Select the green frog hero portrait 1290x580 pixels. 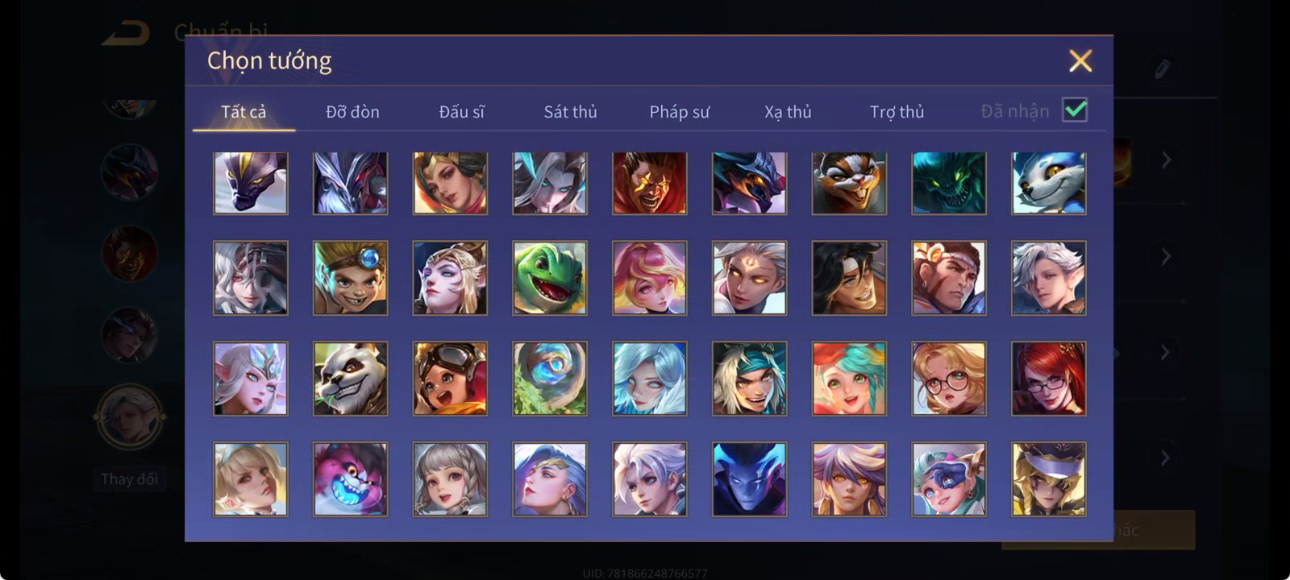(550, 278)
